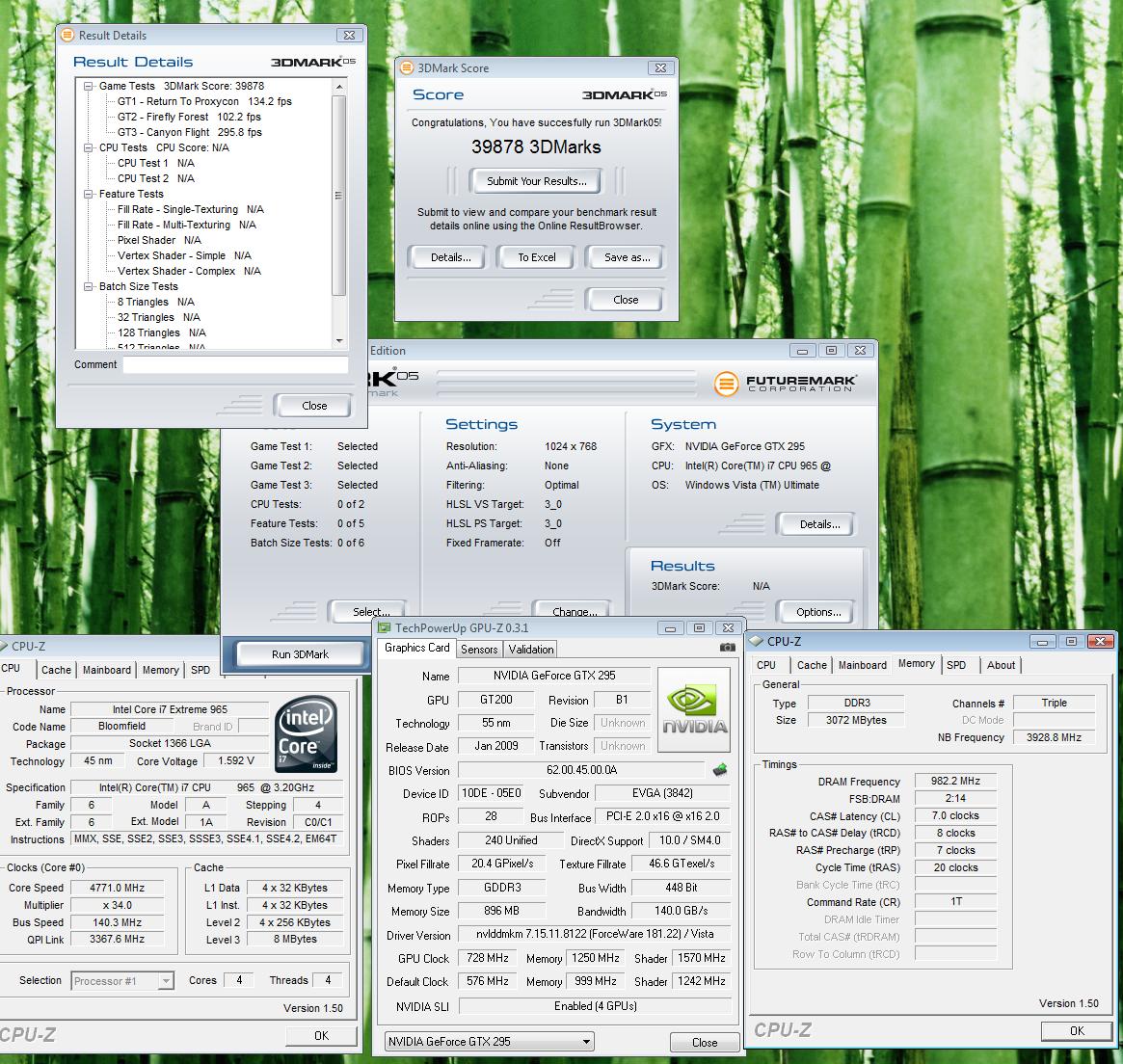Click the Futuremark Corporation logo
The width and height of the screenshot is (1123, 1064).
coord(785,383)
